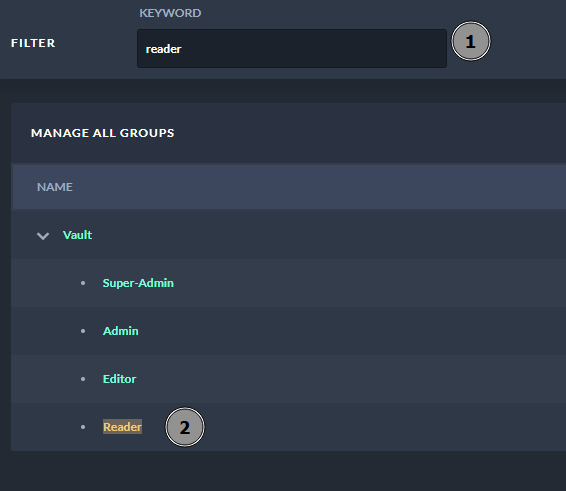Click the bullet beside Admin

[83, 331]
